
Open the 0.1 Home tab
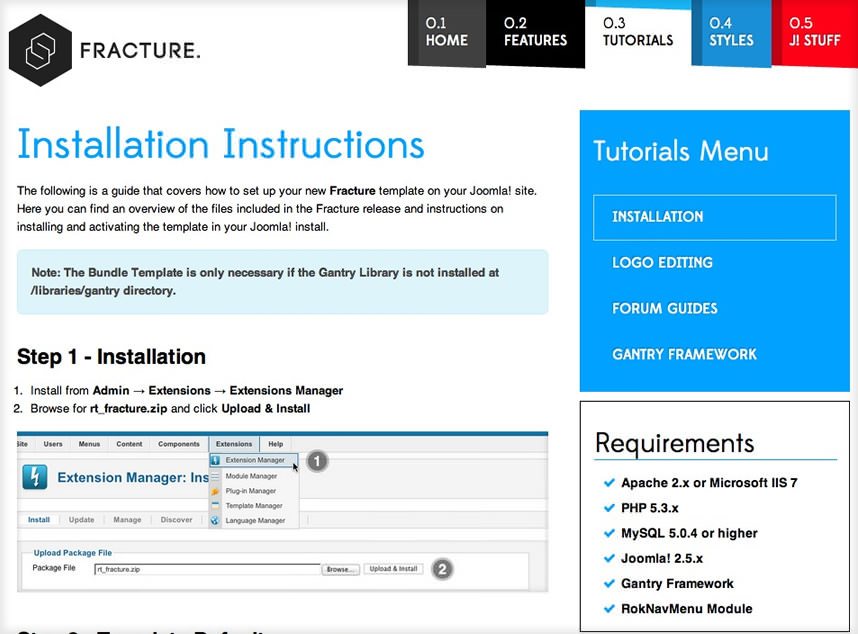coord(447,32)
